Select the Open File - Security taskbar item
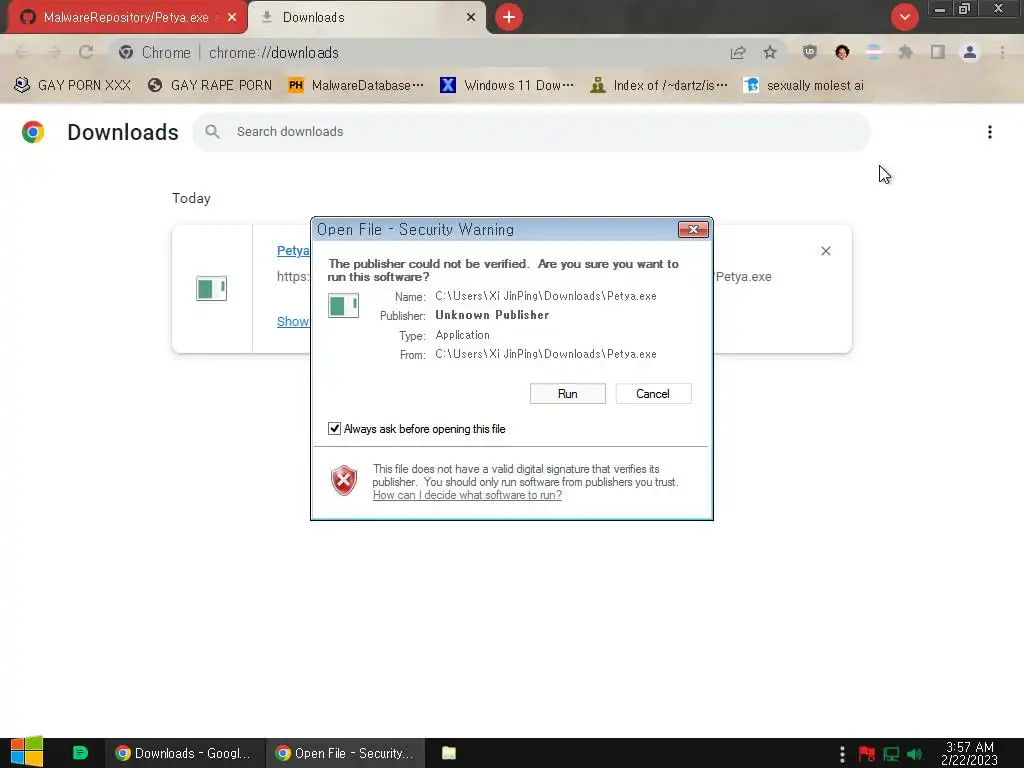This screenshot has height=768, width=1024. pyautogui.click(x=345, y=753)
